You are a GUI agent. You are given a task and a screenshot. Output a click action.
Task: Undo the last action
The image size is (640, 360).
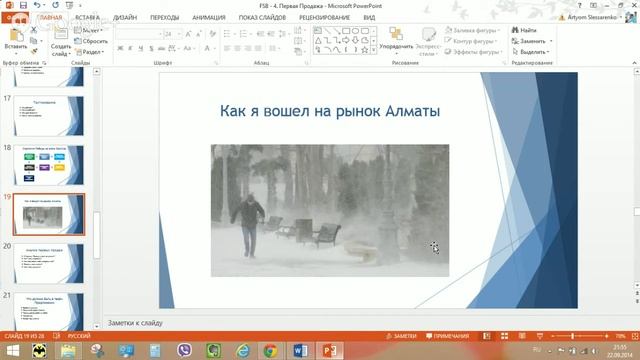click(38, 5)
